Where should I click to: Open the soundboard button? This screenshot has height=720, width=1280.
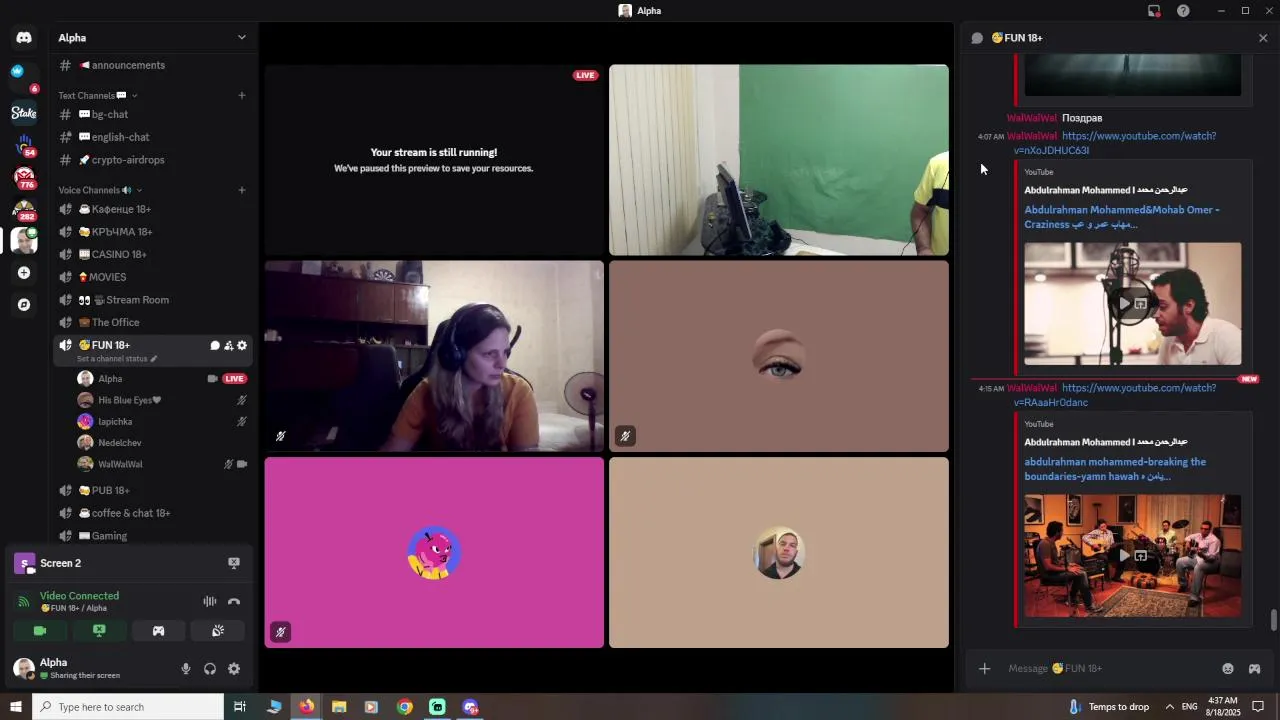click(x=218, y=631)
